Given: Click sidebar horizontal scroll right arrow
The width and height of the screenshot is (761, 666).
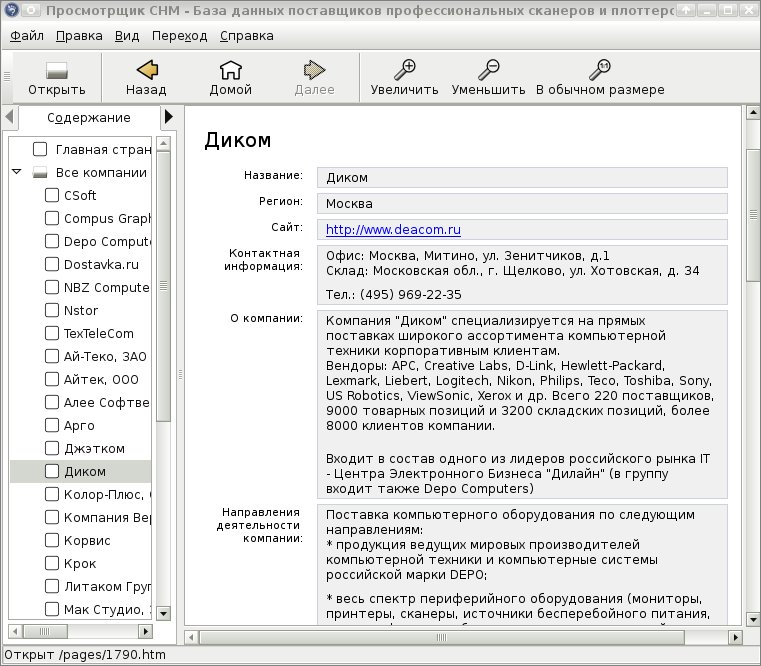Looking at the screenshot, I should click(x=145, y=631).
